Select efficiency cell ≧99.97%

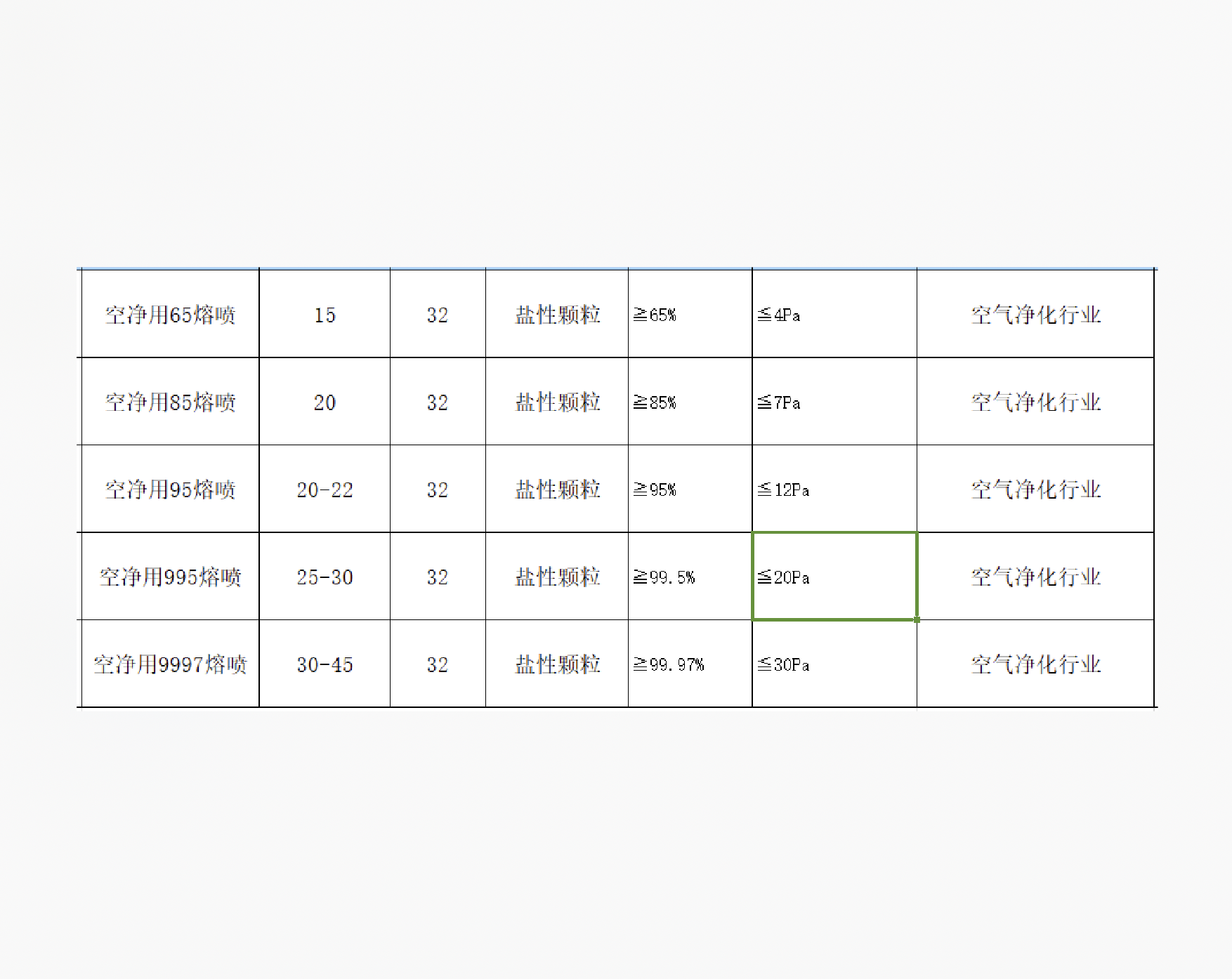pos(690,664)
